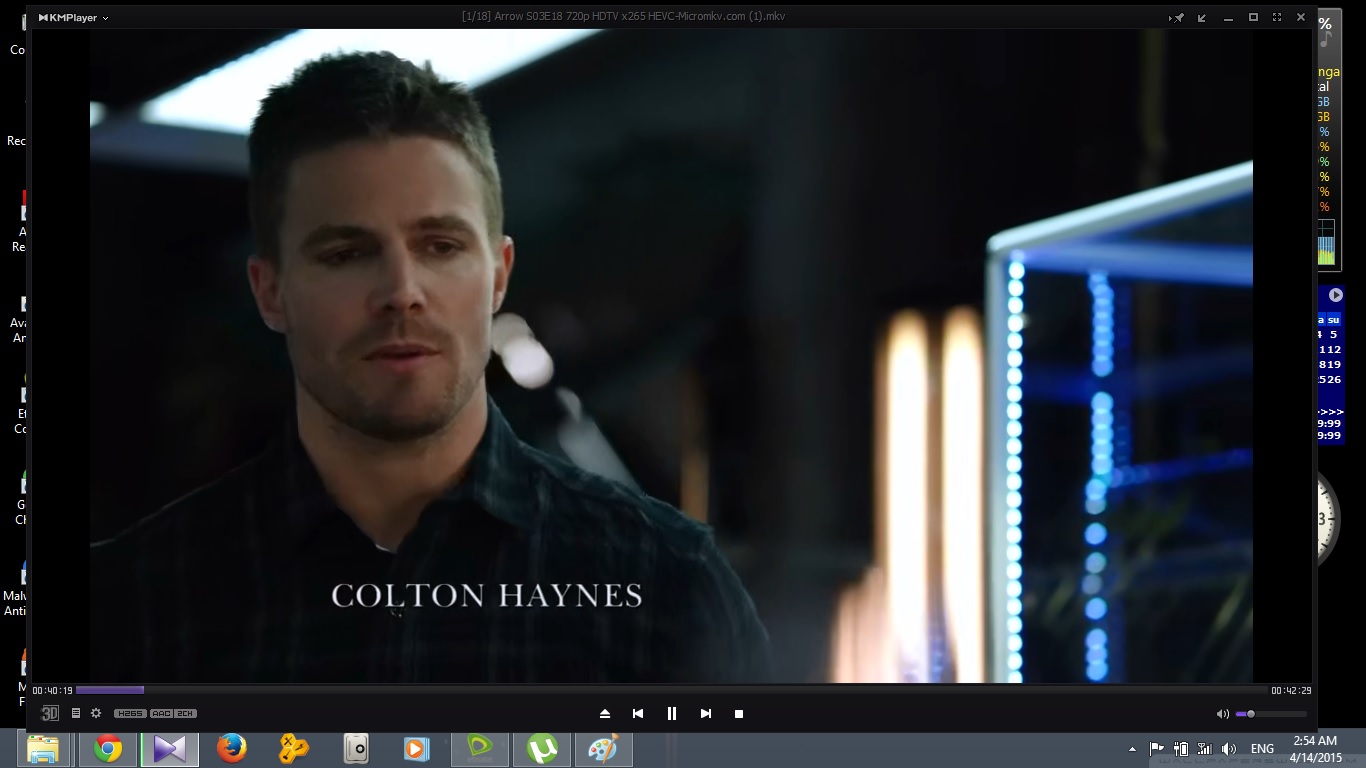1366x768 pixels.
Task: Open Action Center flag icon in tray
Action: 1157,749
